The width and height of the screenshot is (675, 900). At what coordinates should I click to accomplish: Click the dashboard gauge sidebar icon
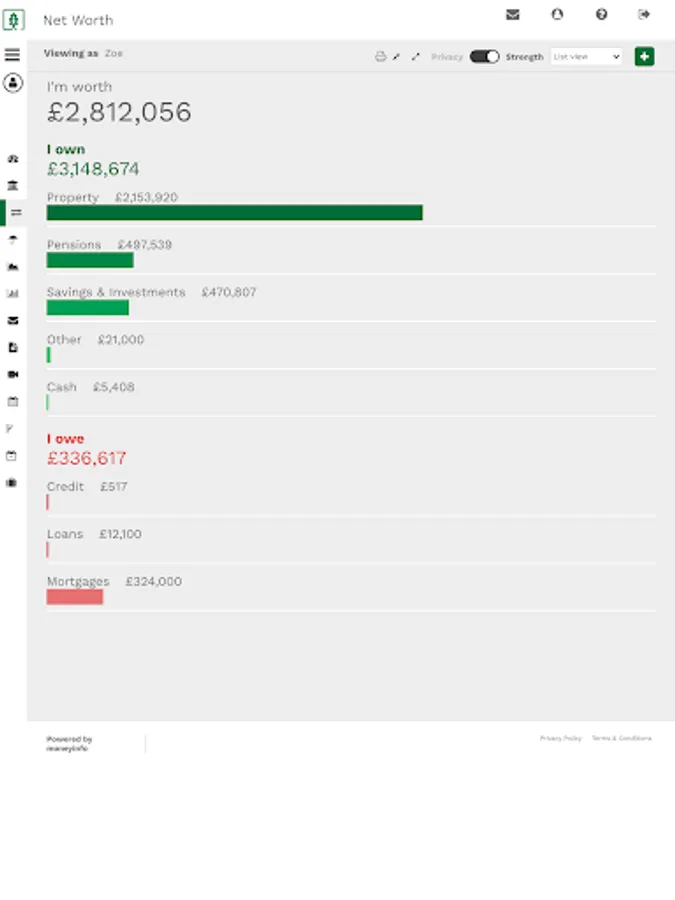click(x=13, y=158)
